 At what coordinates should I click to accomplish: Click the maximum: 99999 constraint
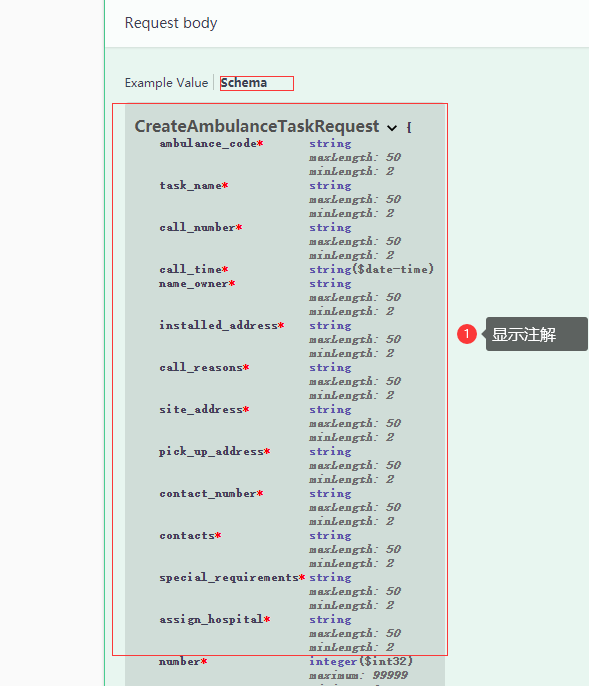tap(359, 676)
